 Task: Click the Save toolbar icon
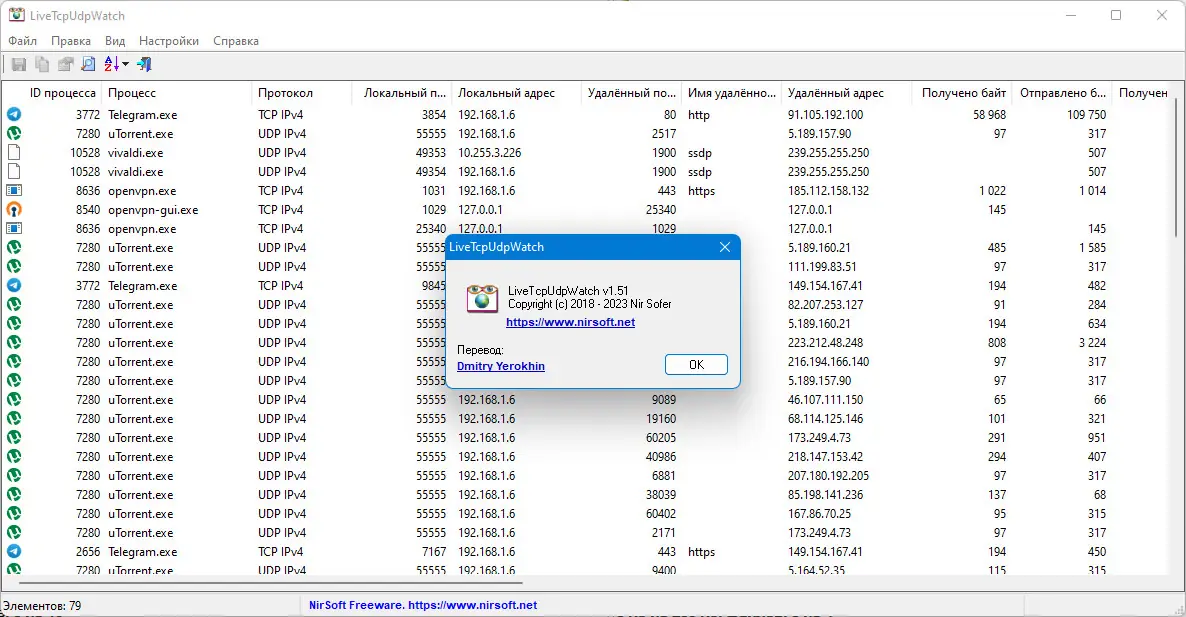[19, 64]
